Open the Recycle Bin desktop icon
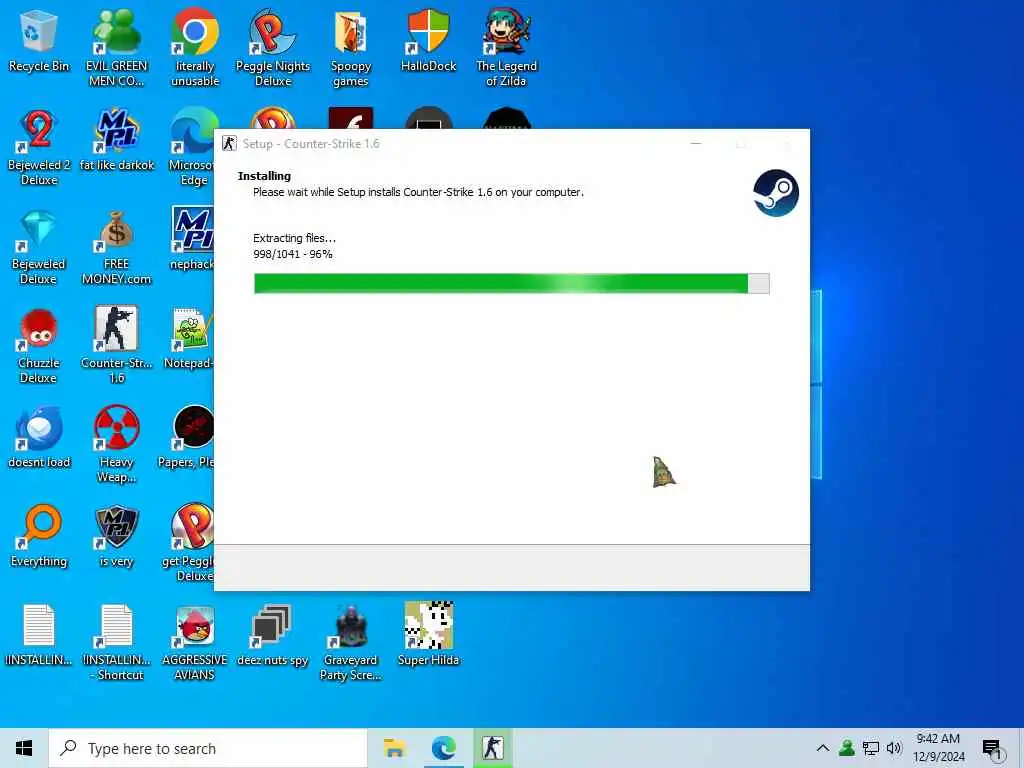1024x768 pixels. (39, 40)
